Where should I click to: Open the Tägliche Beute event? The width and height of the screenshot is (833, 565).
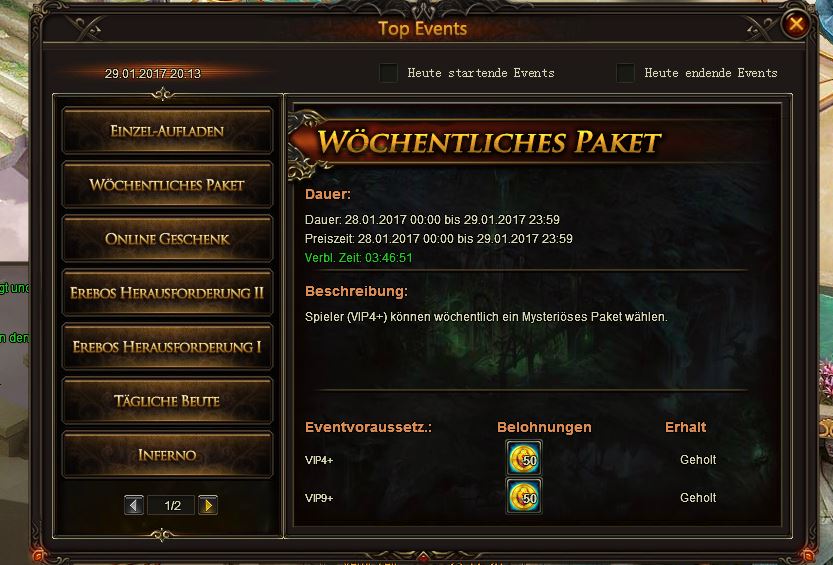[167, 401]
